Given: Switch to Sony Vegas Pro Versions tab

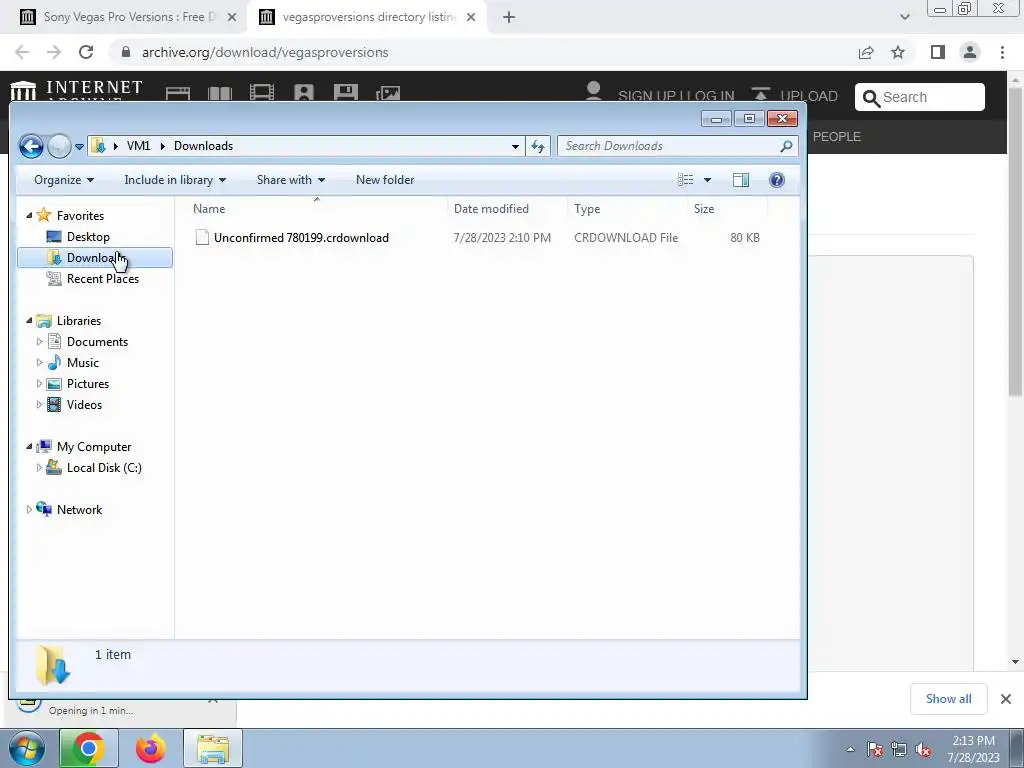Looking at the screenshot, I should point(129,17).
